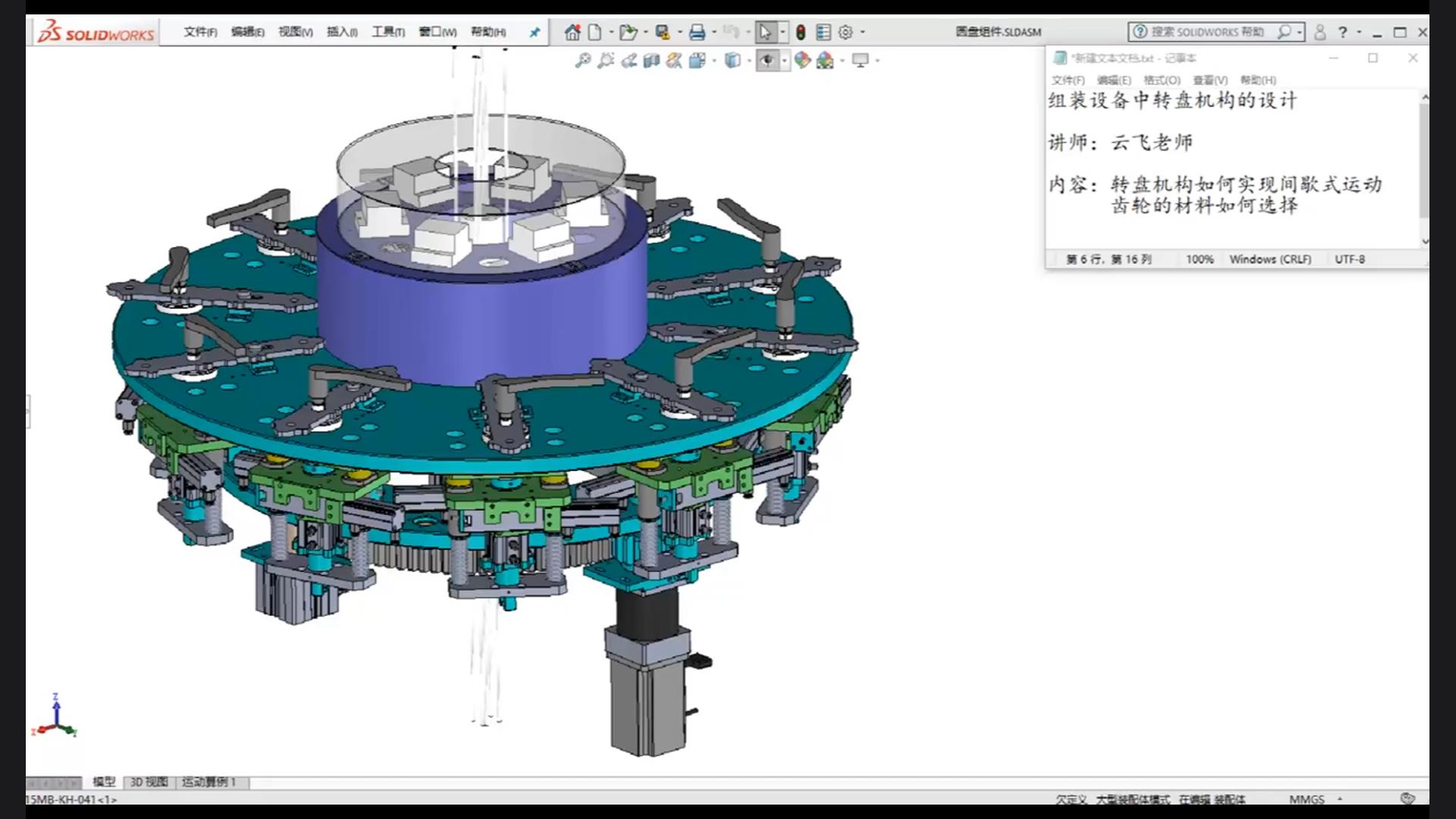Click the Notepad vertical scrollbar
1456x819 pixels.
pyautogui.click(x=1424, y=160)
